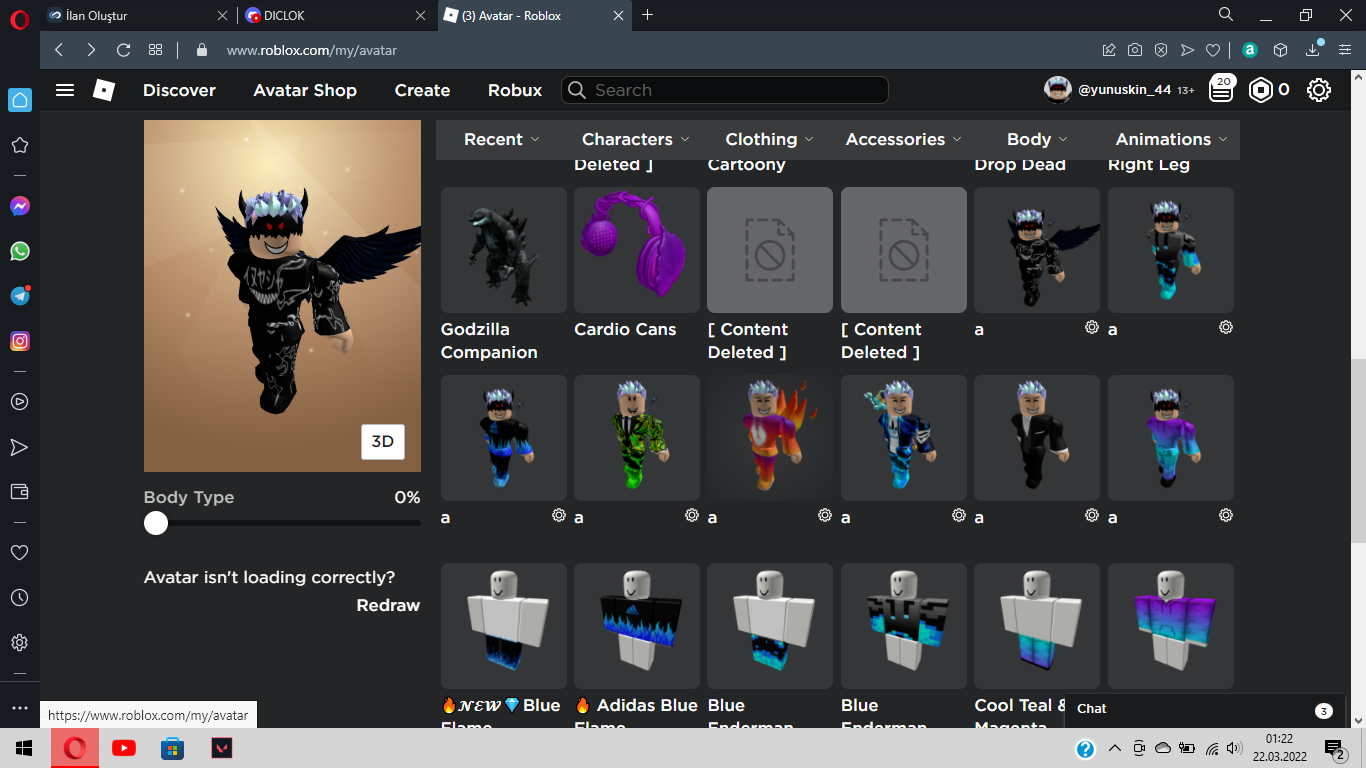Image resolution: width=1366 pixels, height=768 pixels.
Task: Open the Opera browser menu icon
Action: tap(20, 17)
